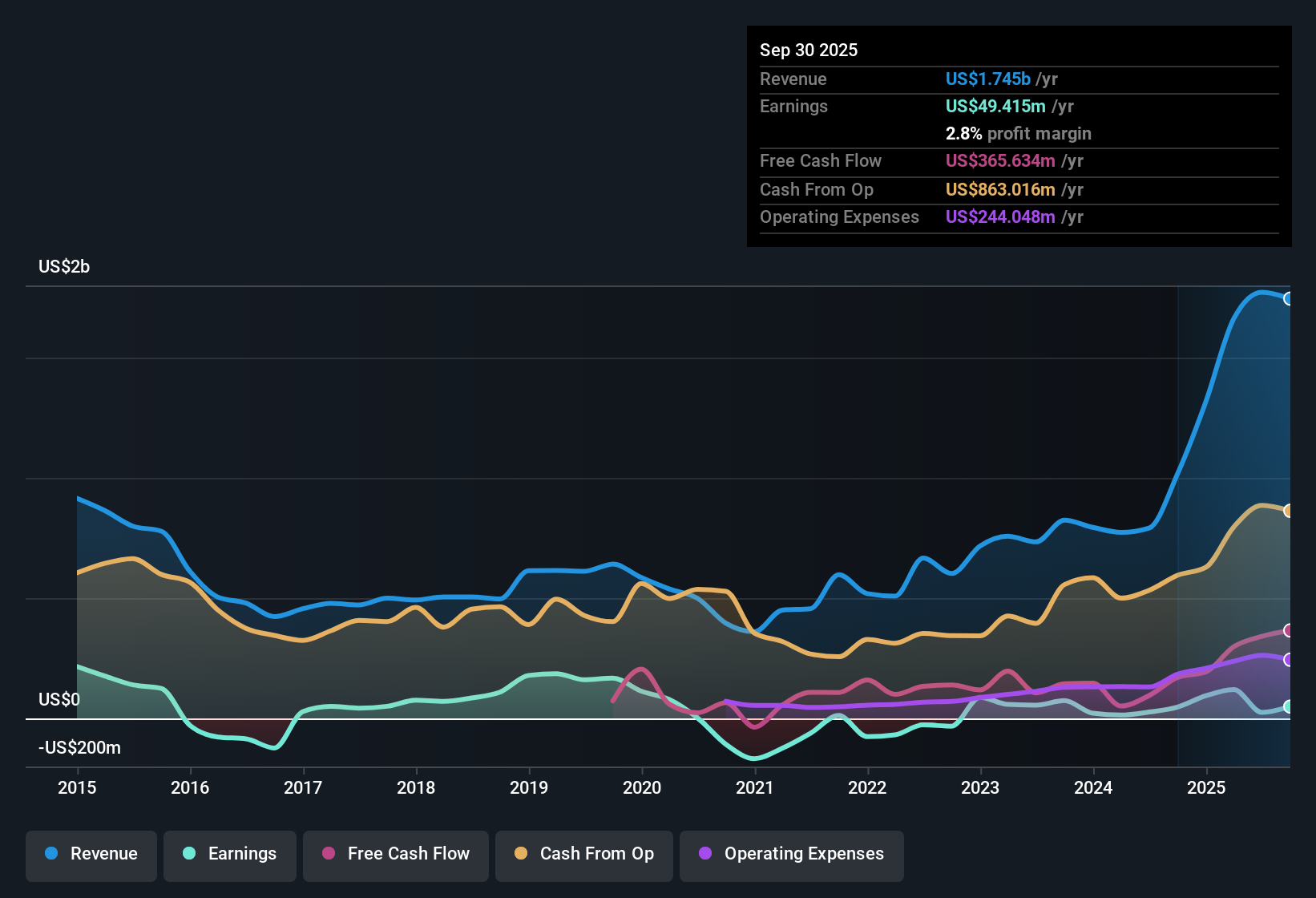Click the Operating Expenses label in tooltip
Screen dimensions: 1316x898
[840, 217]
